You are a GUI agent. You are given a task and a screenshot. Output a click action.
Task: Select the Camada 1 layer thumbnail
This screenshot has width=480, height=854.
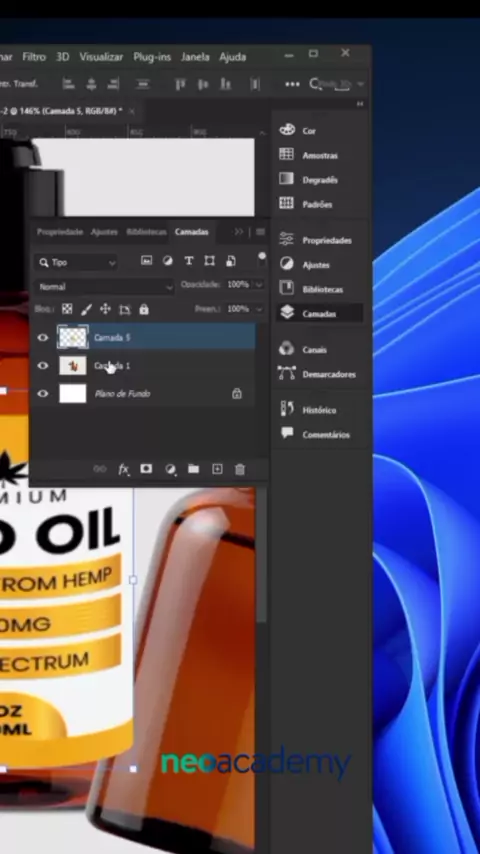[72, 365]
